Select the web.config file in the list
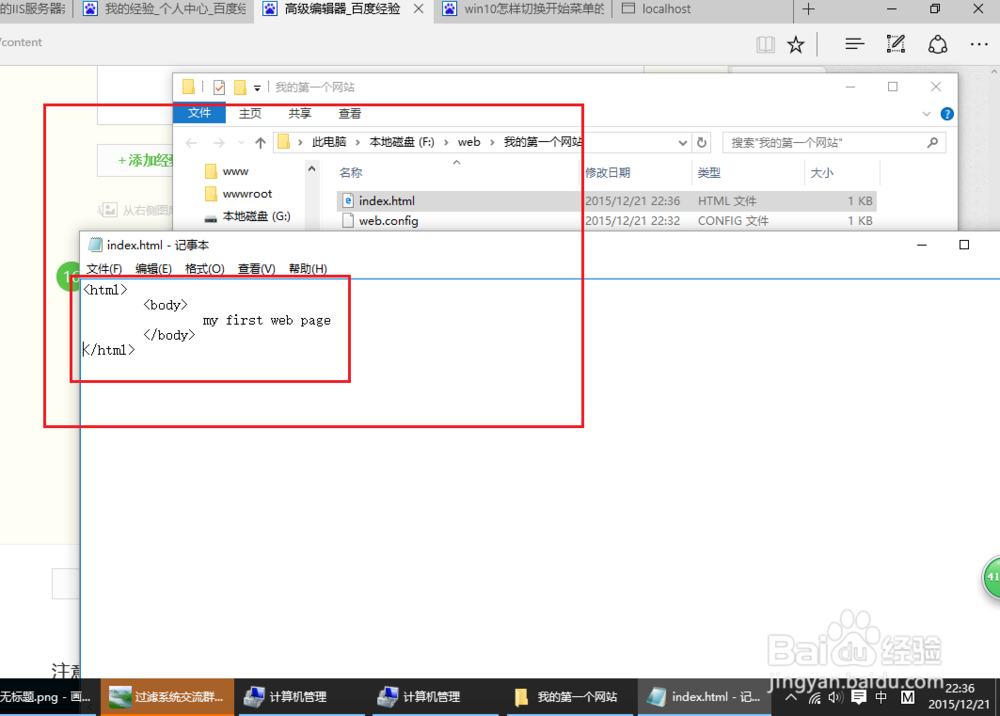Screen dimensions: 1000x716 tap(390, 220)
